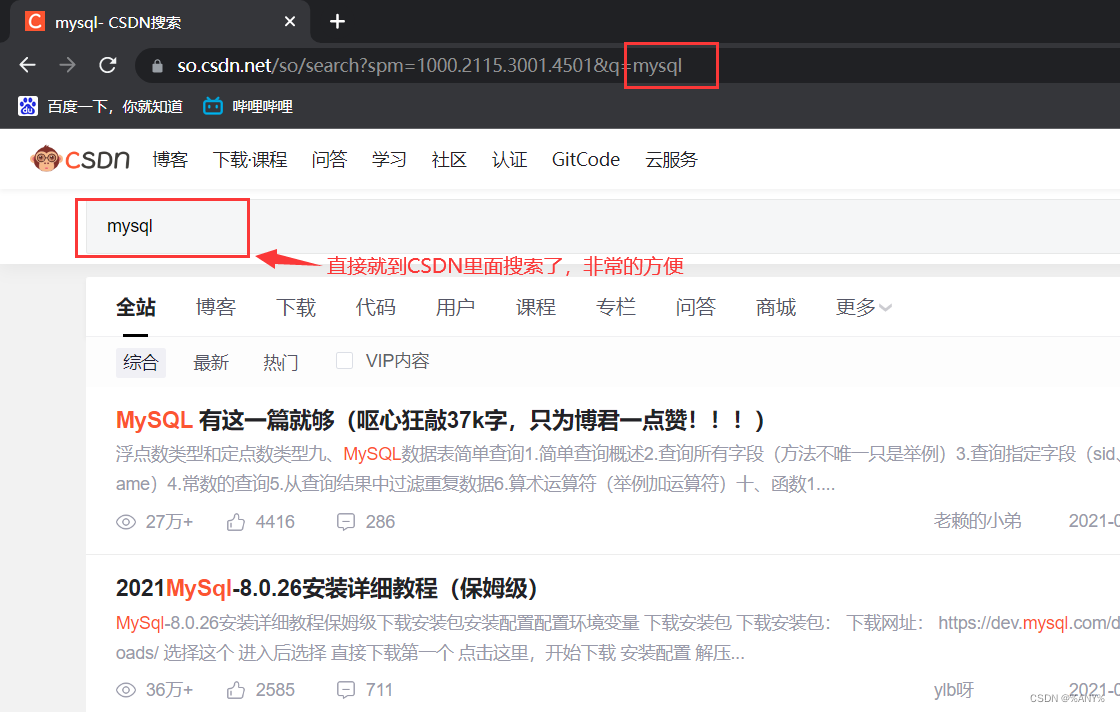Image resolution: width=1120 pixels, height=712 pixels.
Task: Select the 博客 search results tab
Action: click(216, 307)
